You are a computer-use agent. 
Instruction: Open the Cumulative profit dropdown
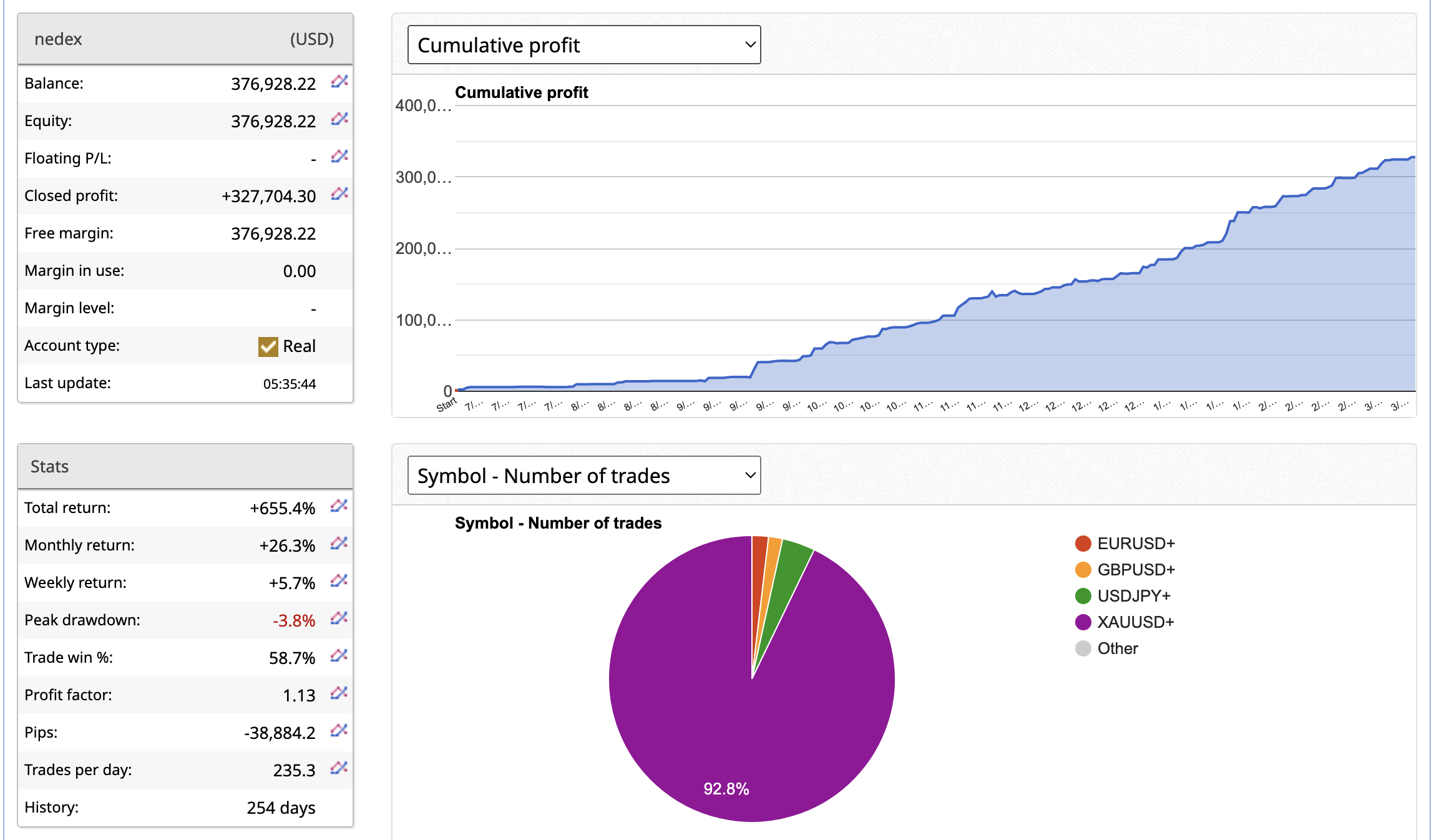point(583,45)
